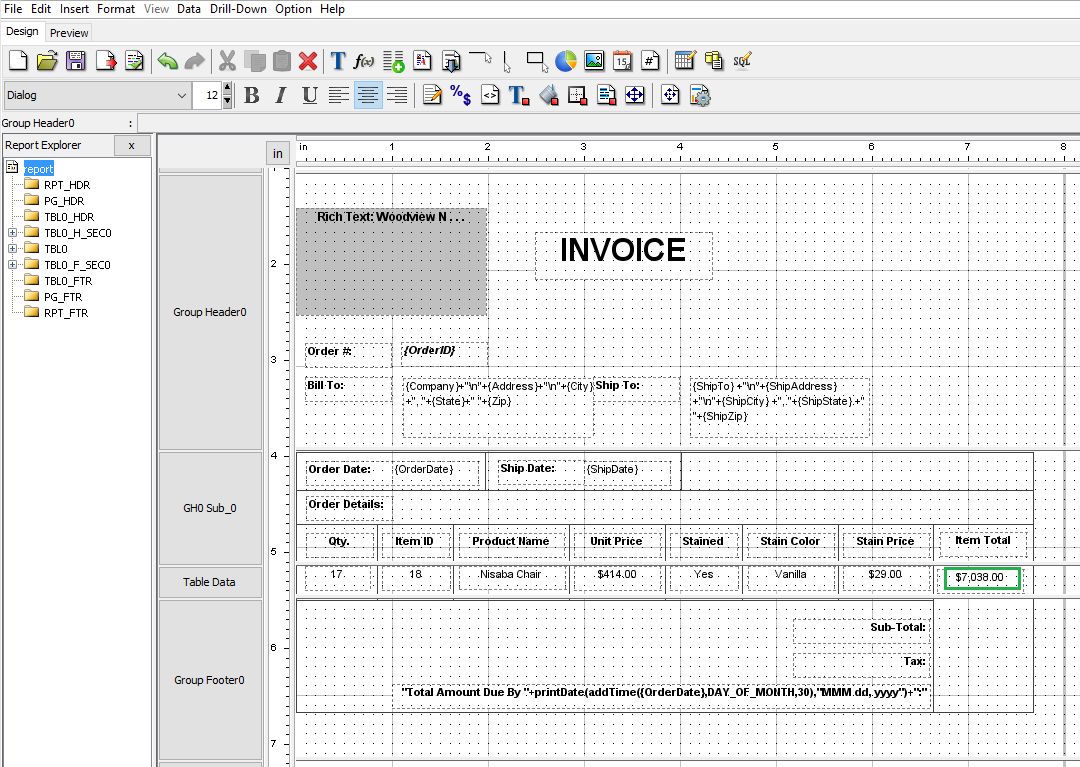Open the SQL query editor icon
Screen dimensions: 1080x767
pos(742,61)
